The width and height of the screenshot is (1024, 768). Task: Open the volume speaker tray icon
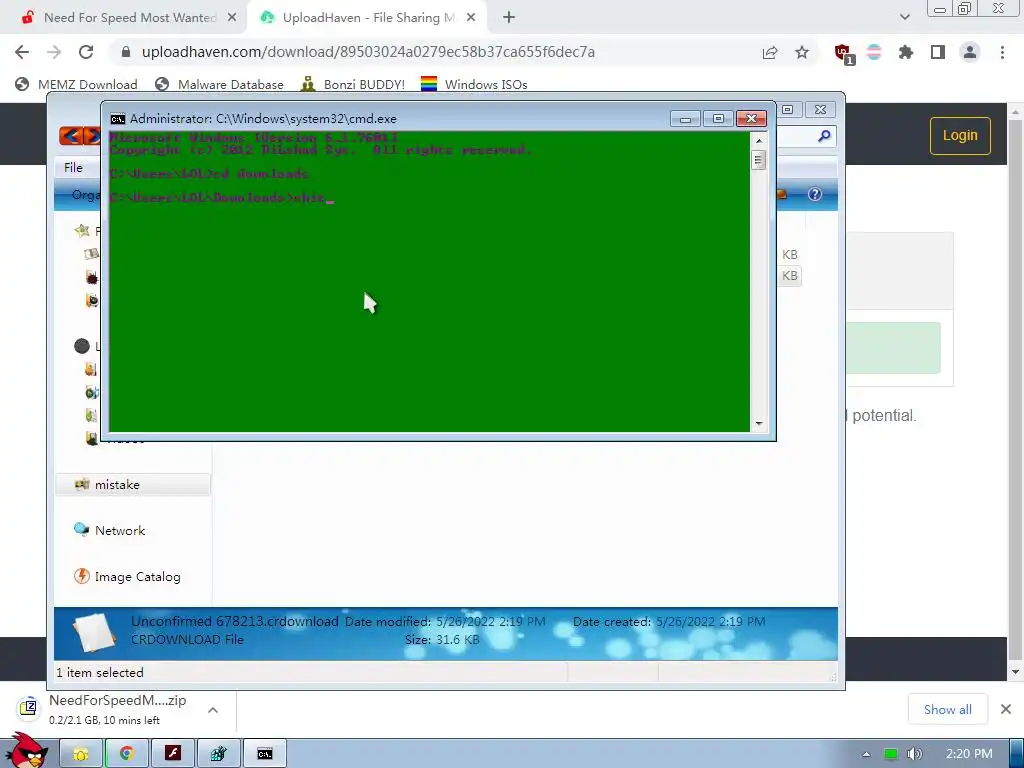point(914,754)
